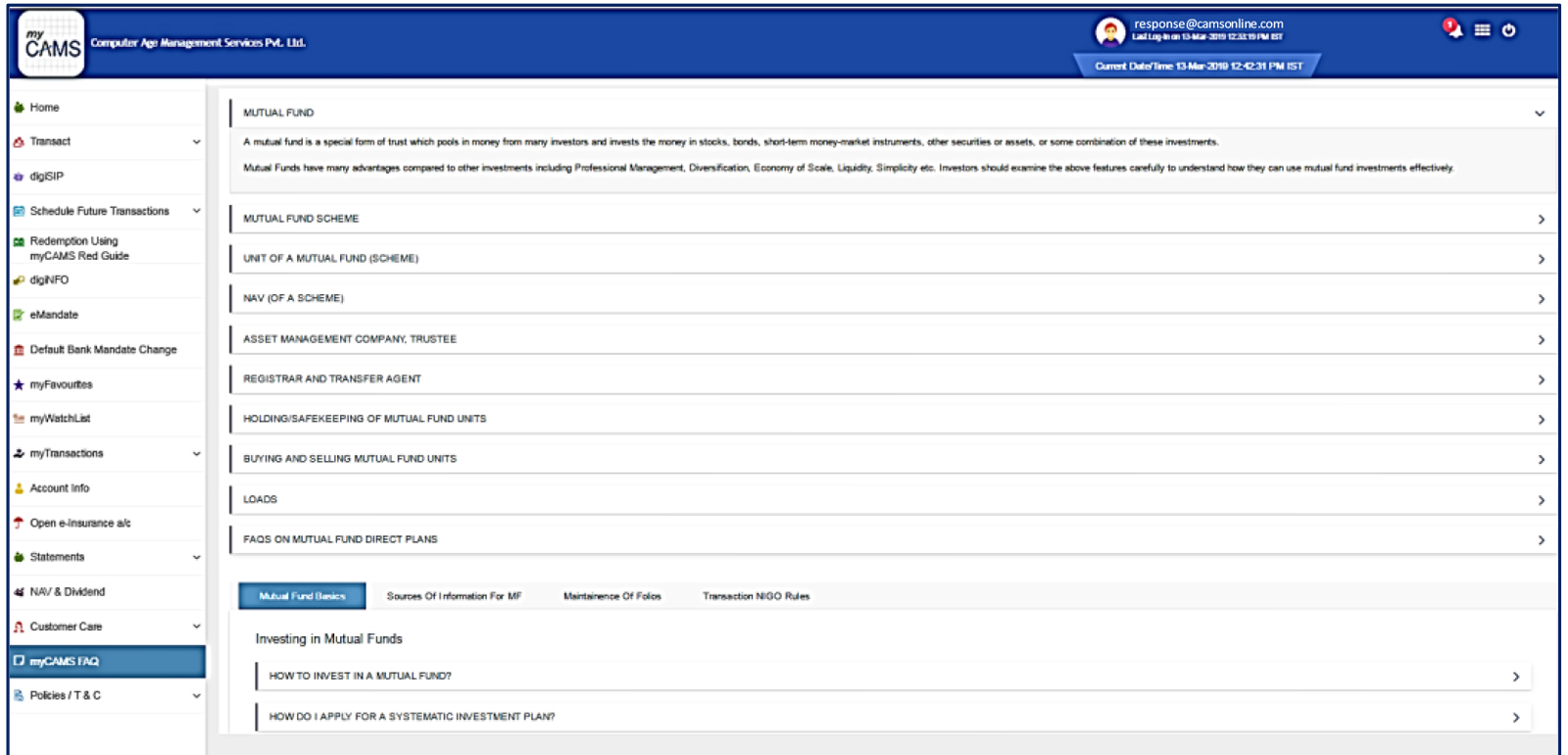
Task: Open the grid menu icon in header
Action: click(1482, 30)
